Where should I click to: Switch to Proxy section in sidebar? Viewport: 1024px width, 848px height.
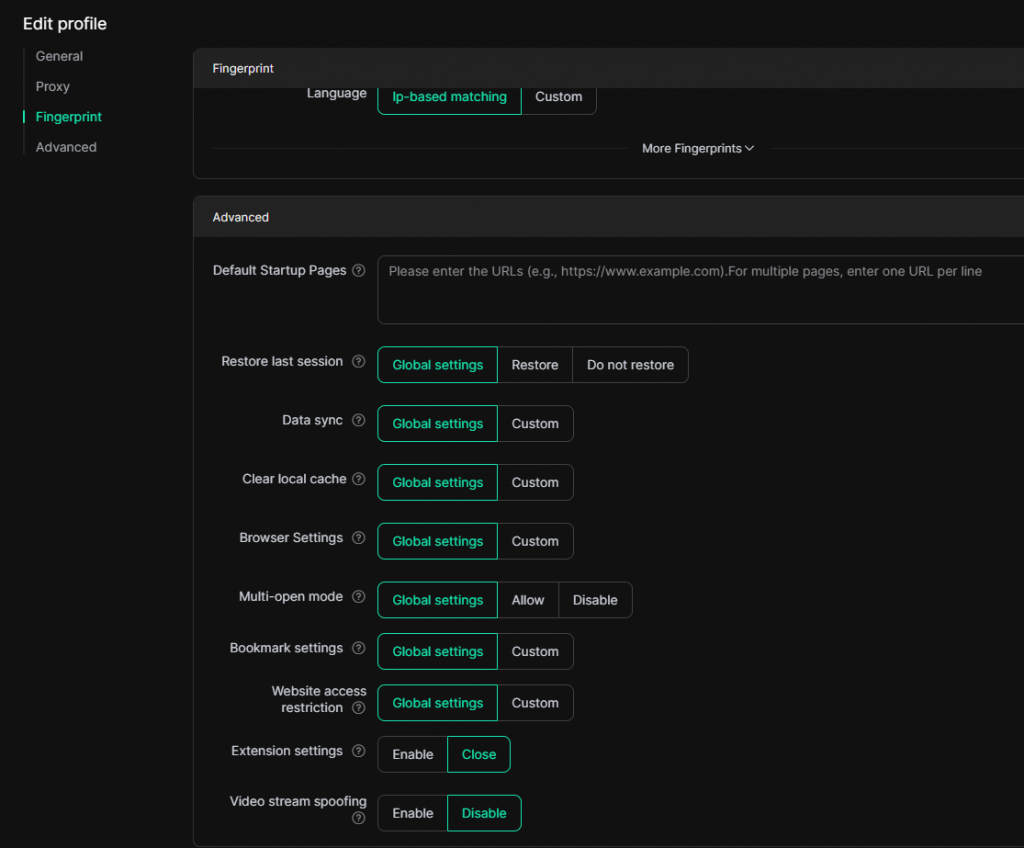(53, 87)
